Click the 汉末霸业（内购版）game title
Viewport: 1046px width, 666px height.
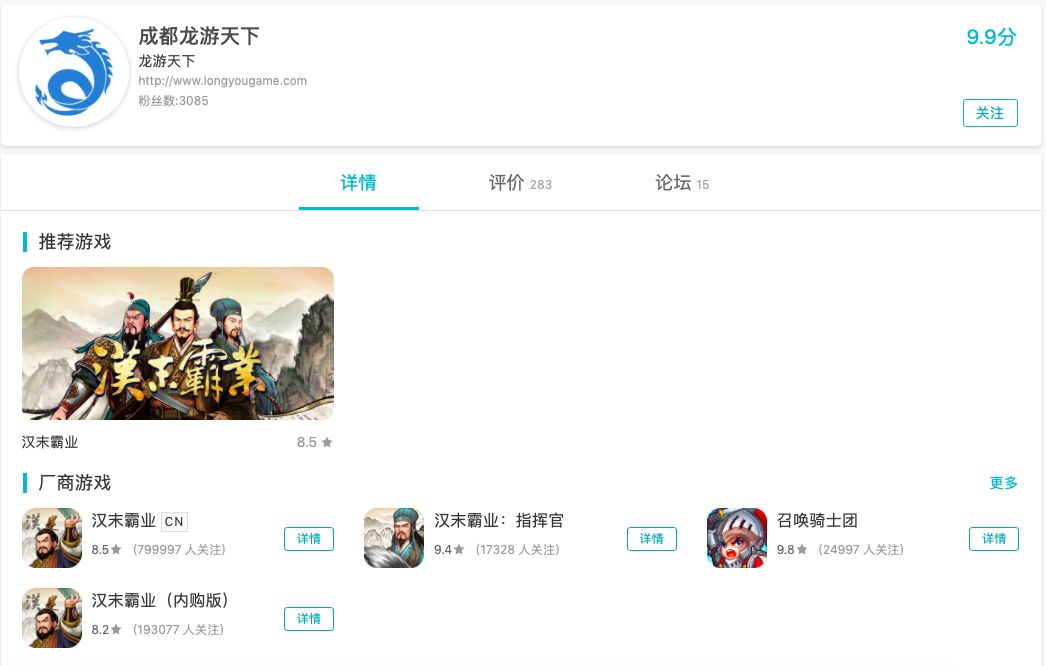(x=160, y=601)
